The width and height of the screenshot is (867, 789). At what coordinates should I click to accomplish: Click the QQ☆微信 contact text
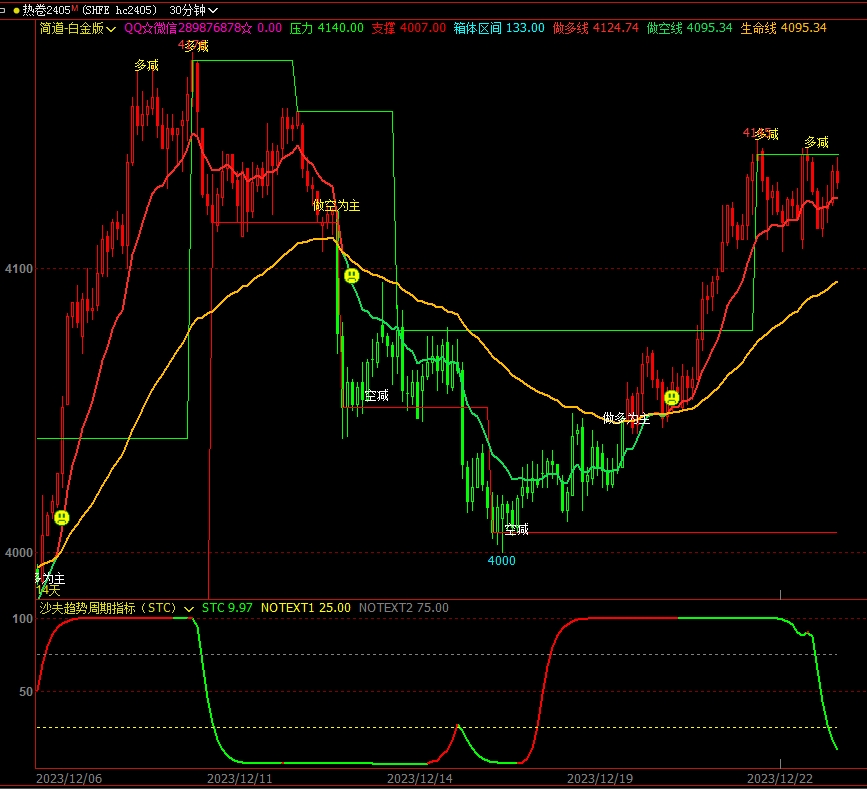point(202,28)
